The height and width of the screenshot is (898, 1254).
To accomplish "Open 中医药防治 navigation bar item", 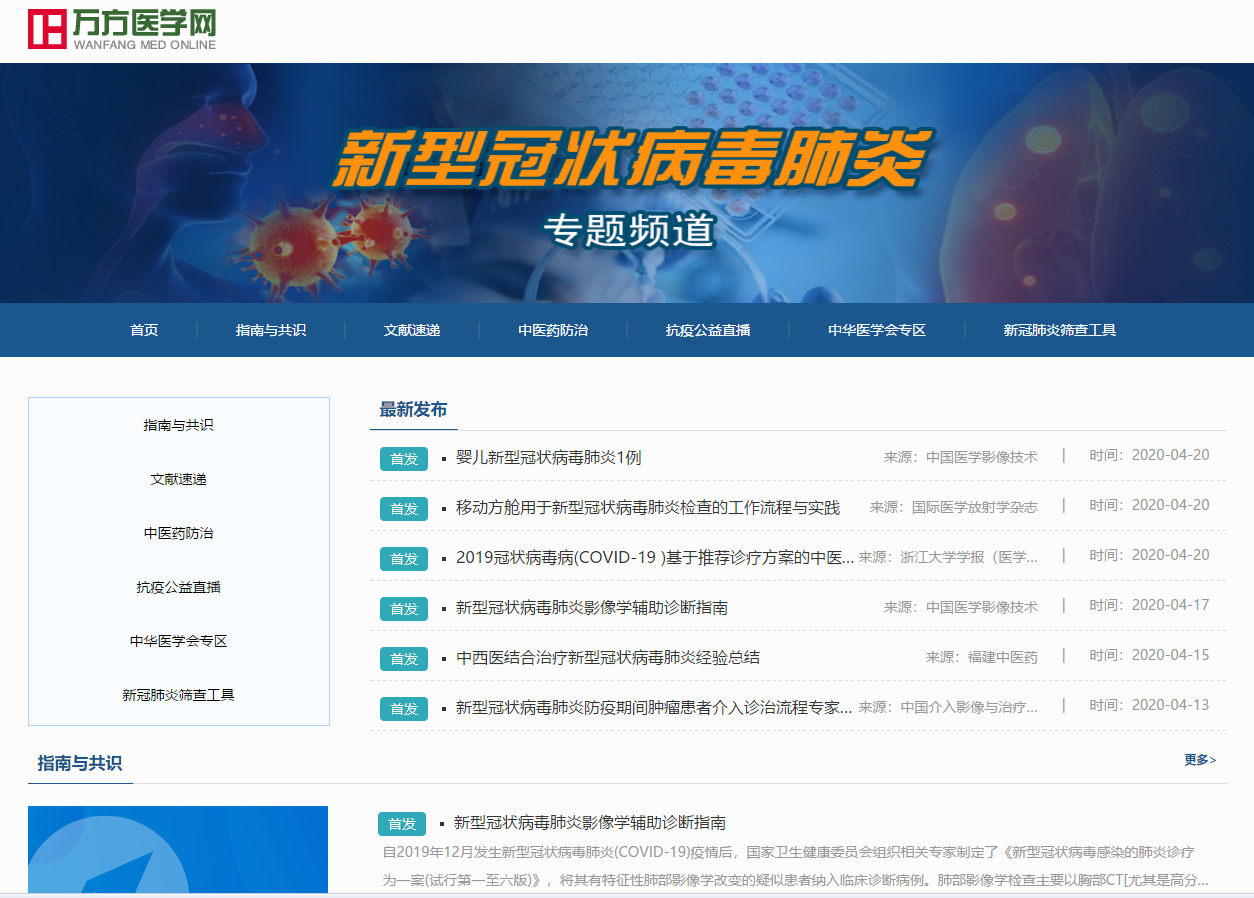I will pyautogui.click(x=553, y=330).
